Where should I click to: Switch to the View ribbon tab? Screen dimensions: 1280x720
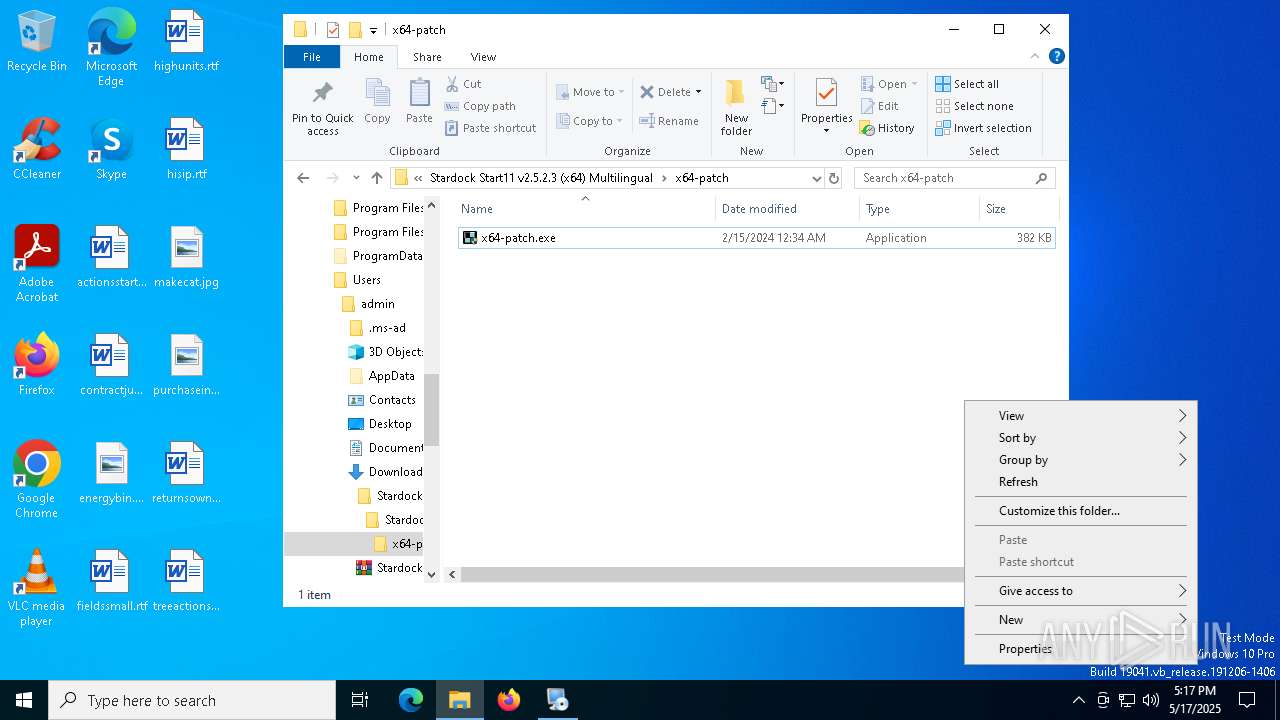pyautogui.click(x=483, y=57)
